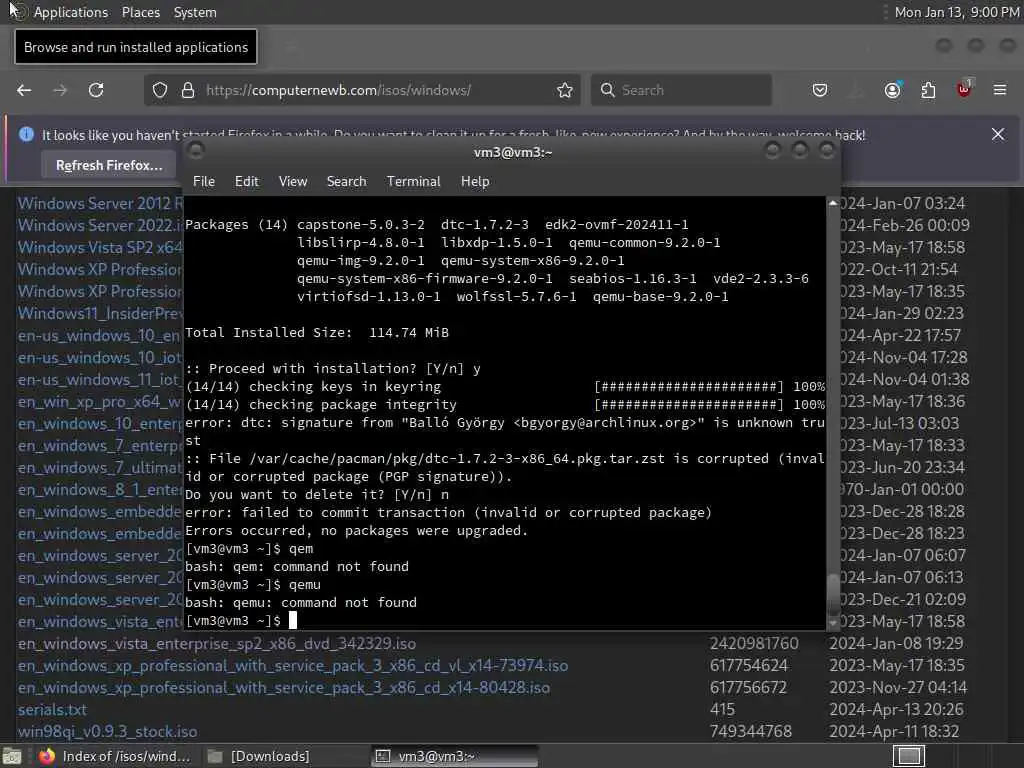
Task: Switch to vm3@vm3:~ taskbar entry
Action: pos(455,756)
